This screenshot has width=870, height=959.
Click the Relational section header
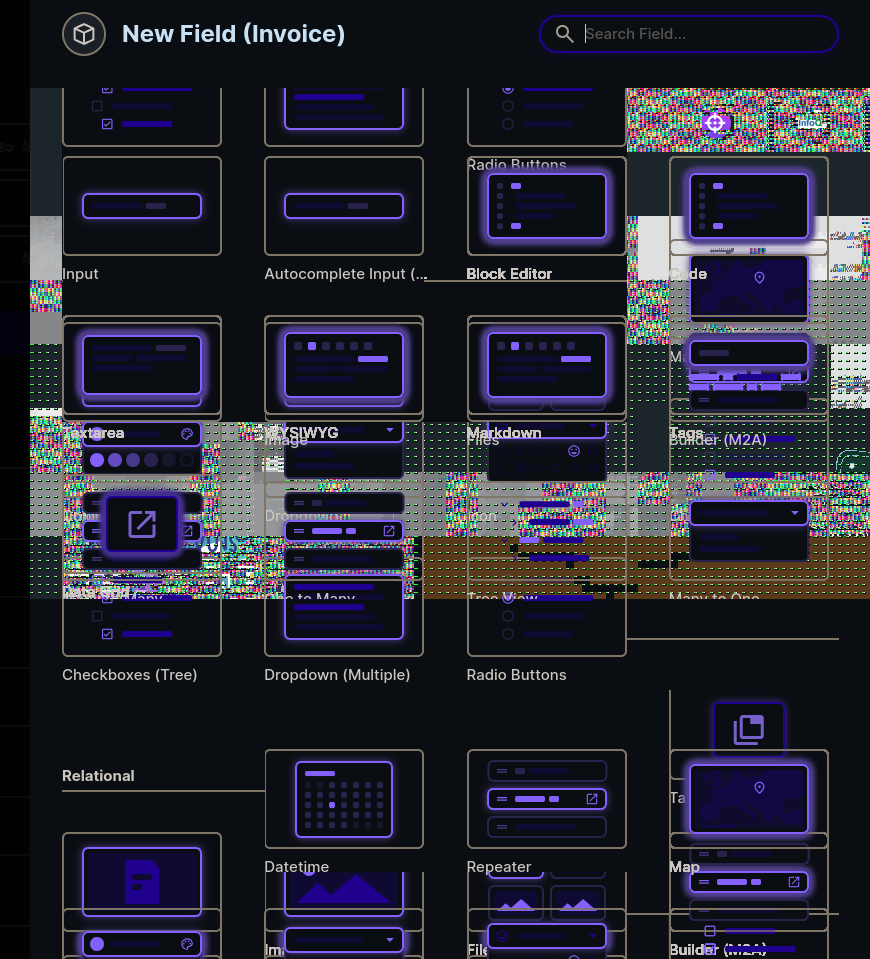98,776
